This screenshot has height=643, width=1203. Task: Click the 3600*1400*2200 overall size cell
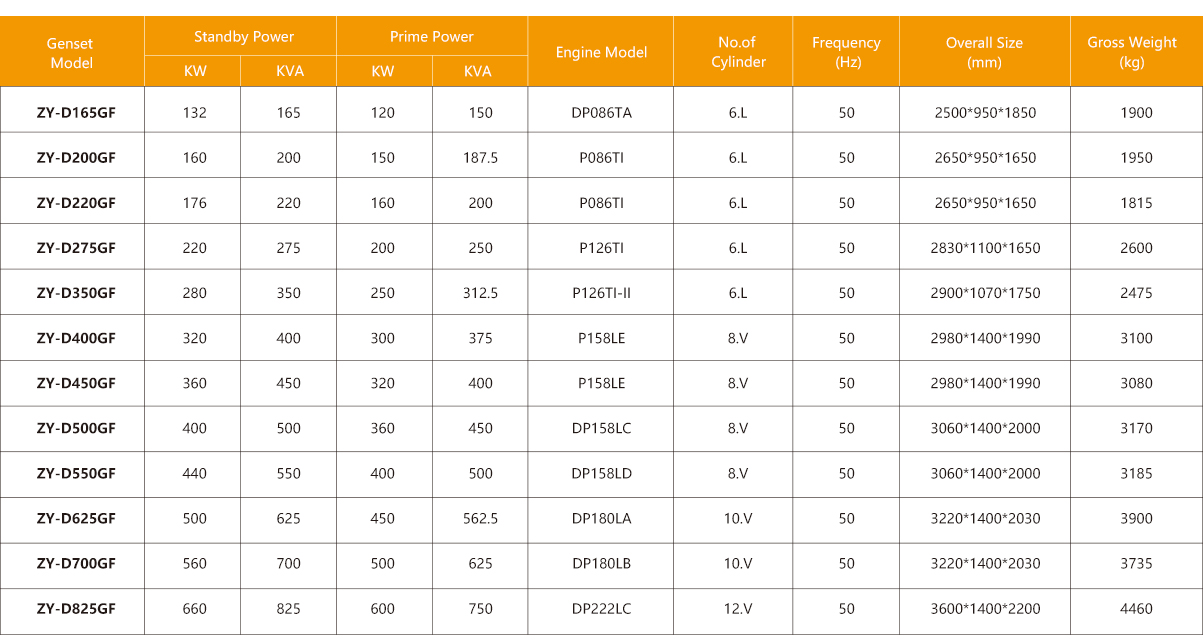click(986, 609)
